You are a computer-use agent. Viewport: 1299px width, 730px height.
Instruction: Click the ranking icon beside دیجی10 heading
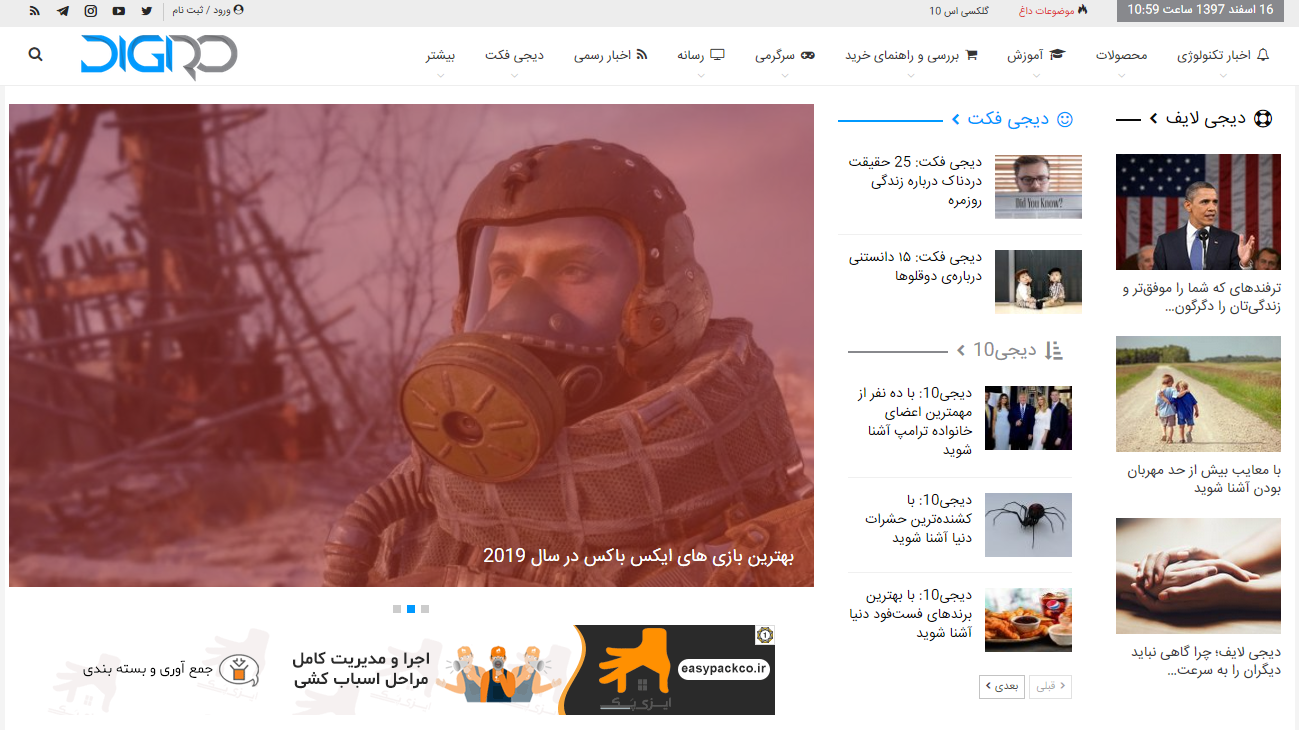point(1053,351)
